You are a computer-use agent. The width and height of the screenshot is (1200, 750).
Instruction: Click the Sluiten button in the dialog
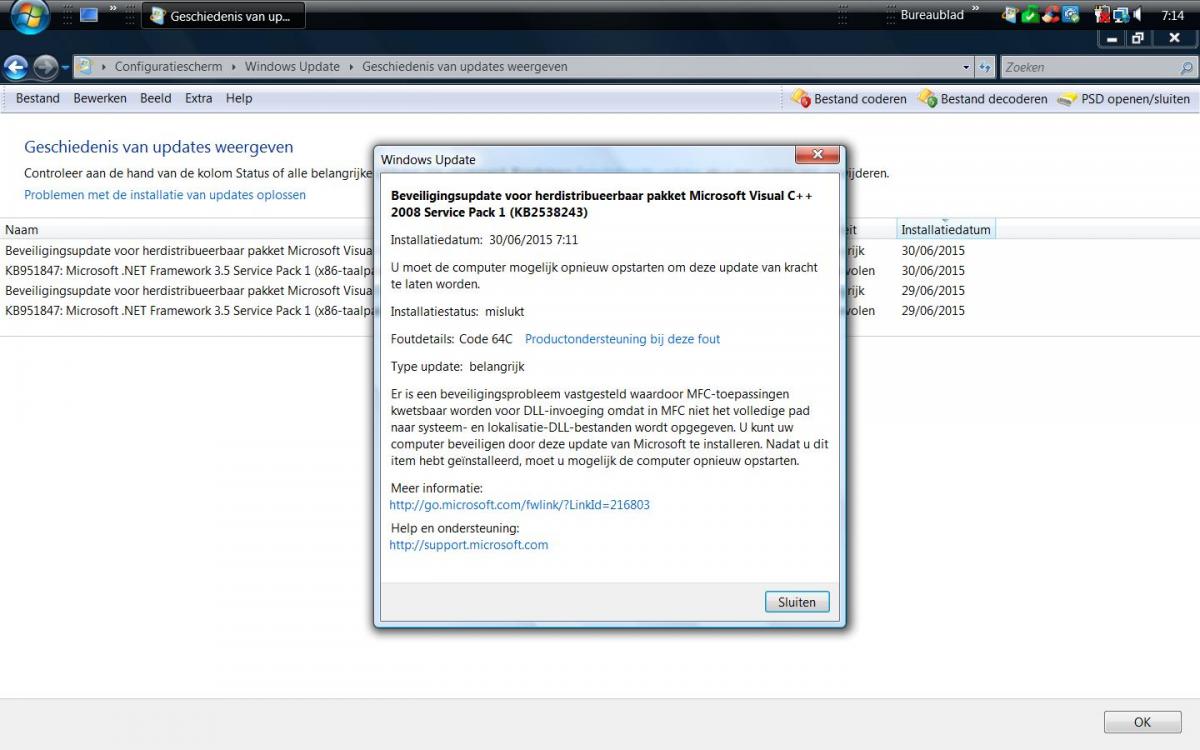tap(797, 602)
